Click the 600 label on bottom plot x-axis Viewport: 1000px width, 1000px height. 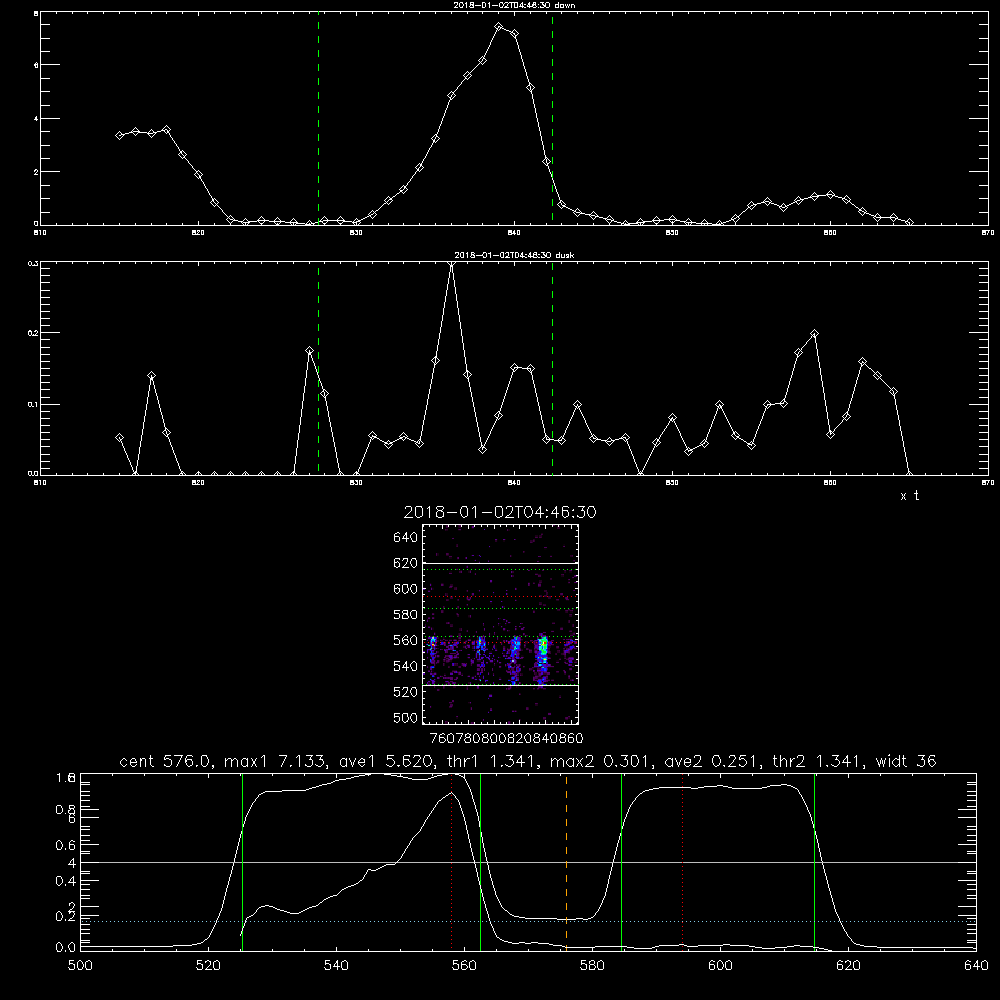720,965
